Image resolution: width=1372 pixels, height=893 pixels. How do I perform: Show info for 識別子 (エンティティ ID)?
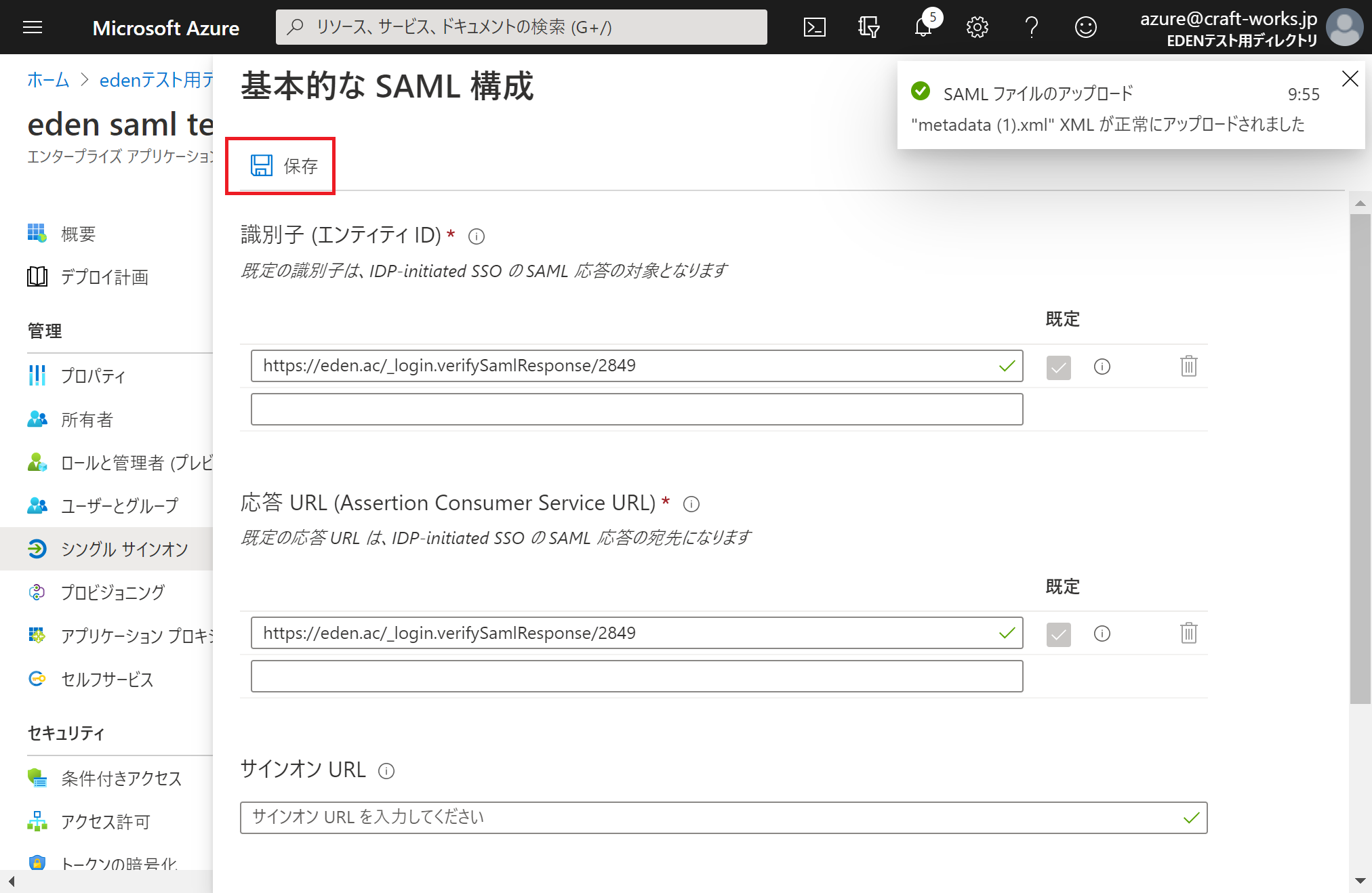[x=477, y=236]
